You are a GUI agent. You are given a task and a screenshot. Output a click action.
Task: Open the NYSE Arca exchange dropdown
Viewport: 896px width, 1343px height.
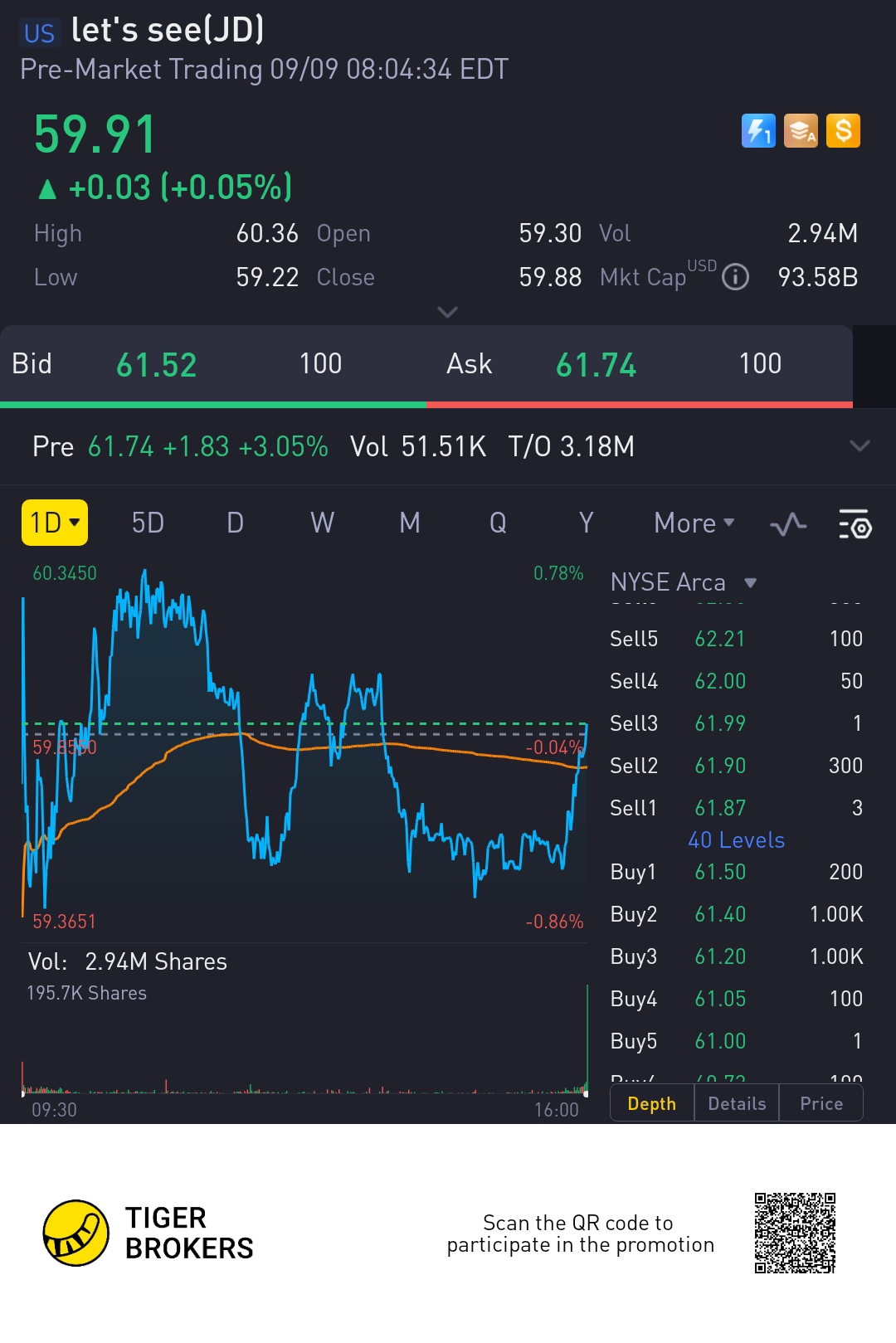(684, 582)
